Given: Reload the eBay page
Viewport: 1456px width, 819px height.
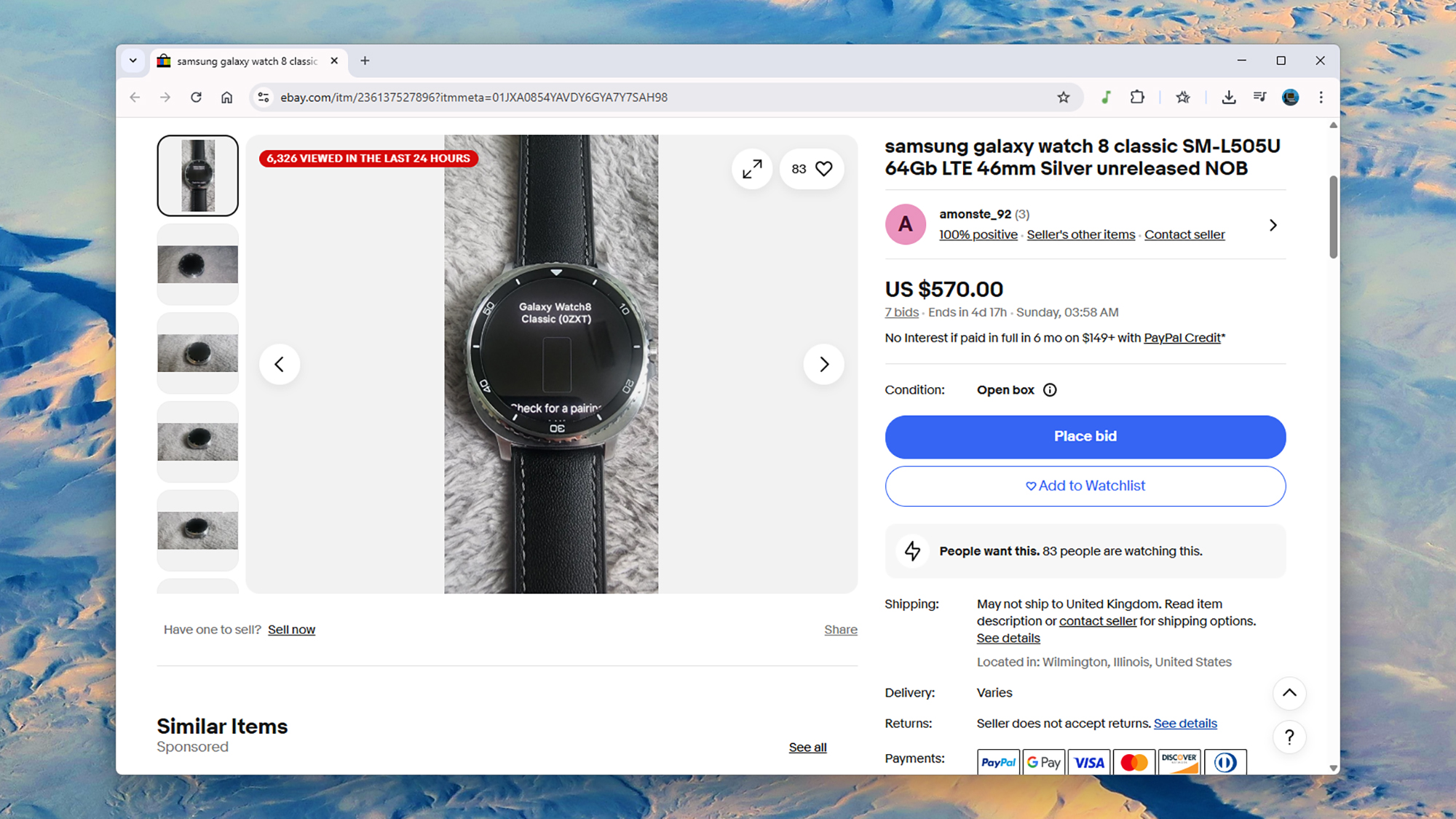Looking at the screenshot, I should 196,97.
